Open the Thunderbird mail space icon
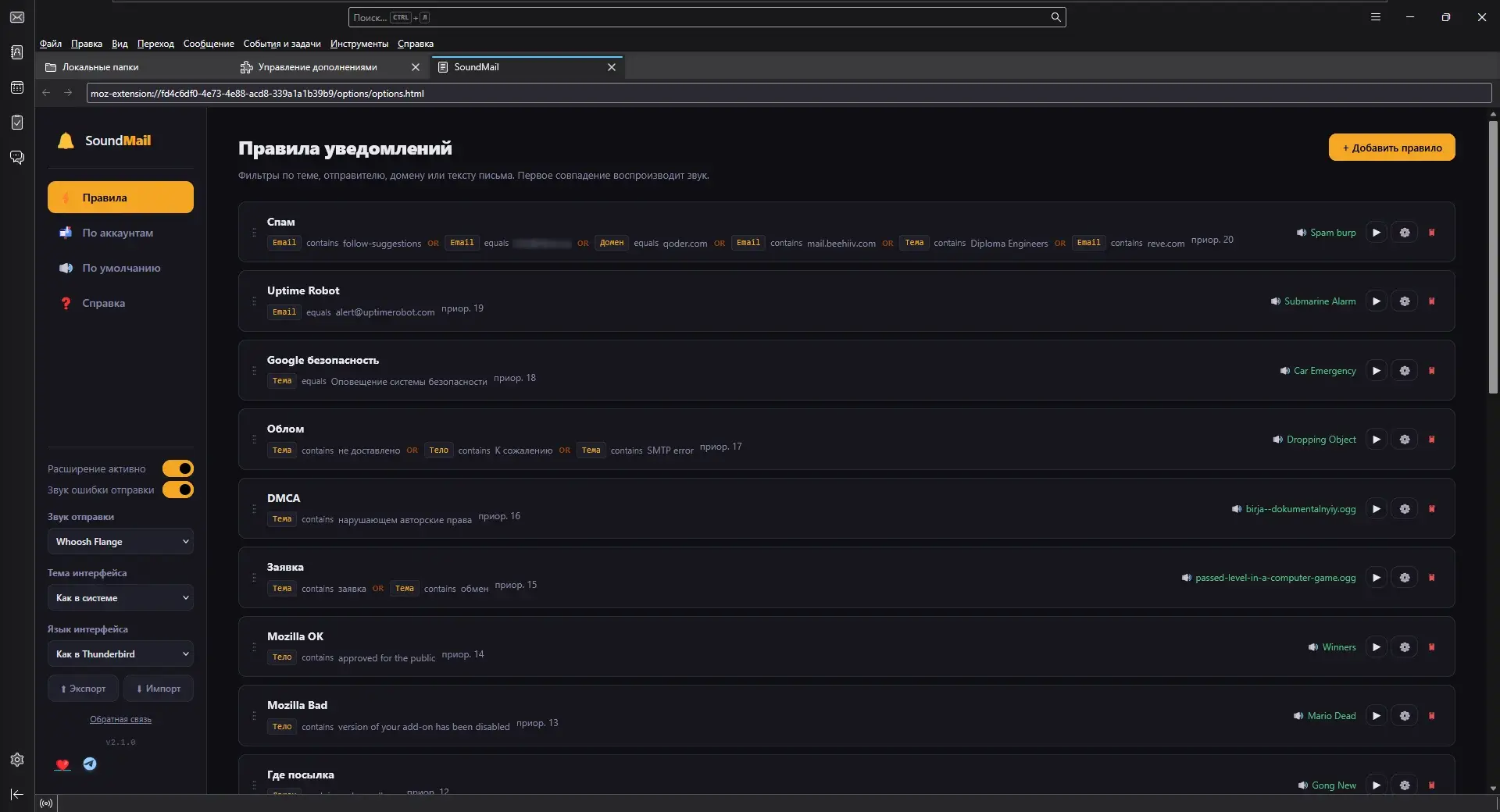Image resolution: width=1500 pixels, height=812 pixels. [17, 17]
